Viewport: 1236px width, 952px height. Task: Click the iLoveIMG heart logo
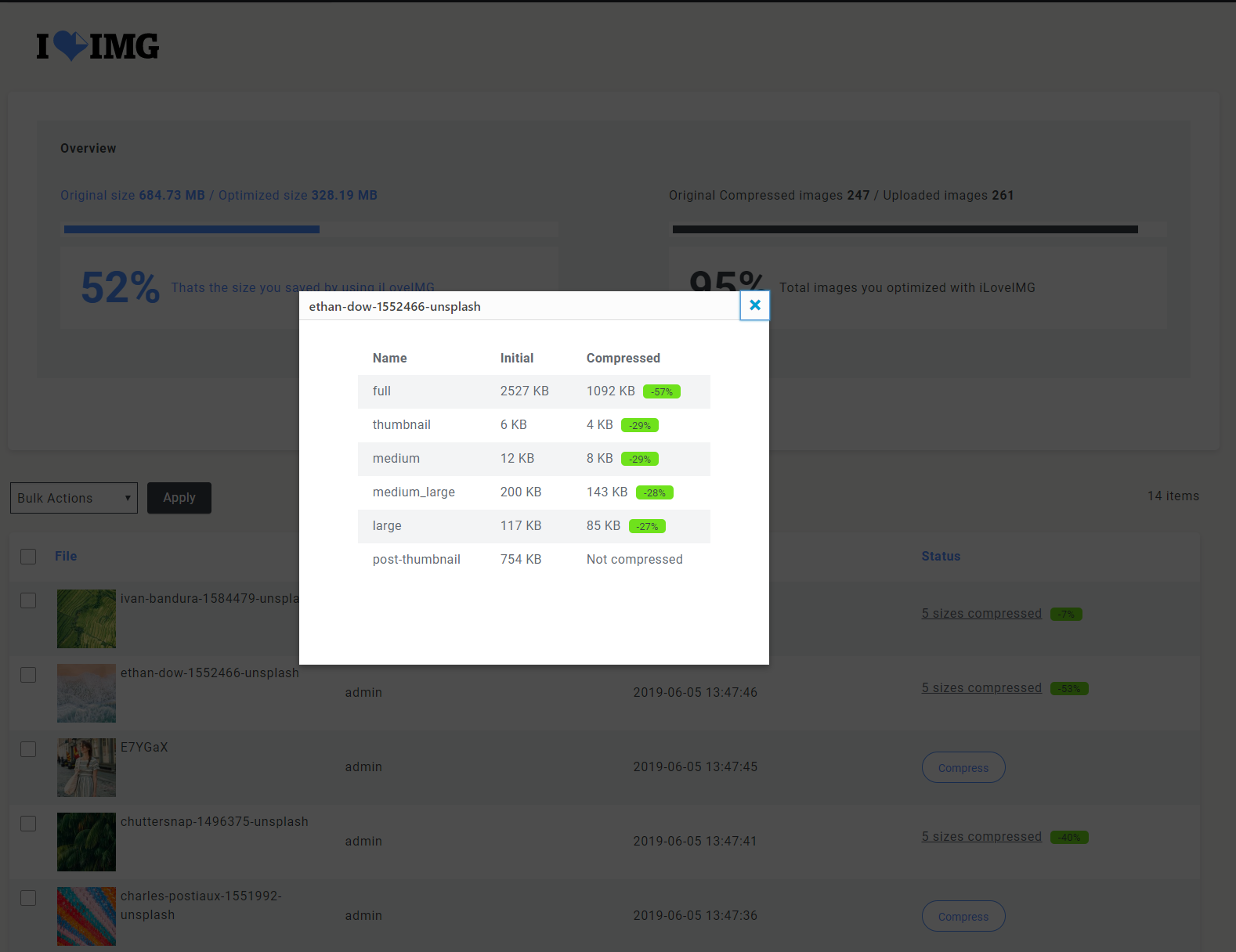coord(97,46)
